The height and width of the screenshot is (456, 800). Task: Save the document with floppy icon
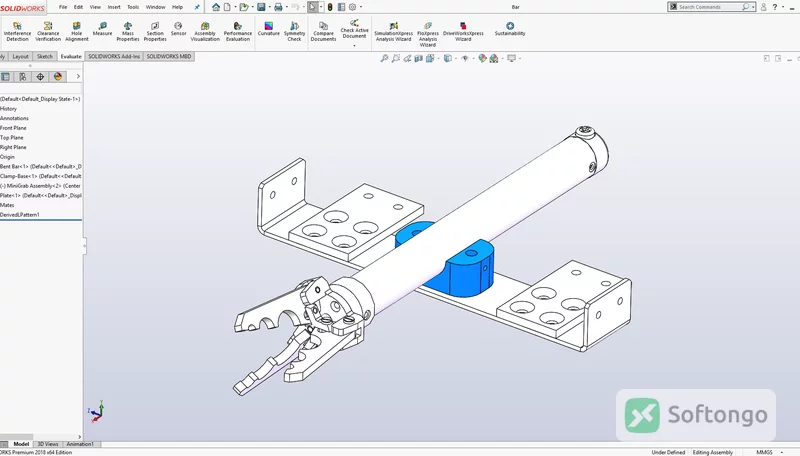[x=261, y=7]
